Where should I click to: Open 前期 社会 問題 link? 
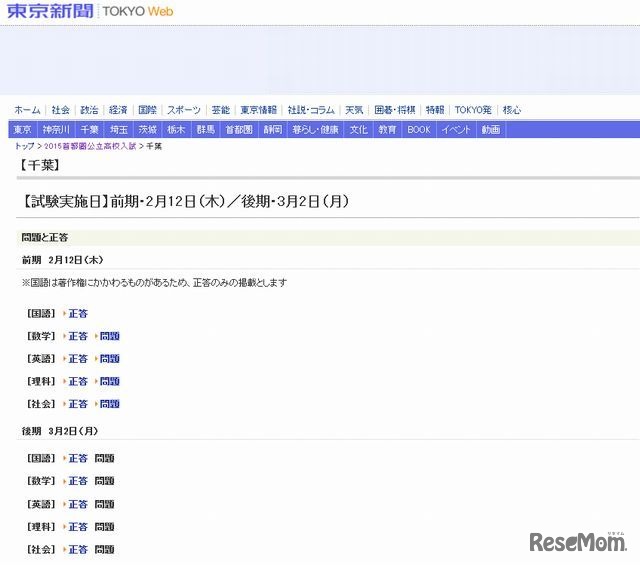(x=109, y=404)
